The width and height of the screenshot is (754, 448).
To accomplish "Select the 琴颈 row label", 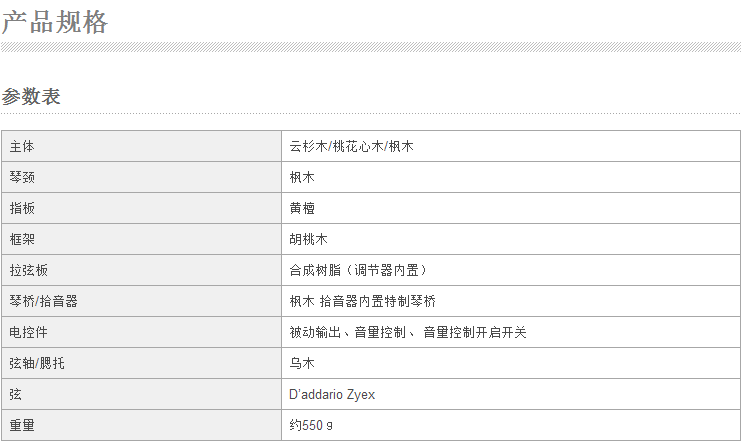I will 22,177.
